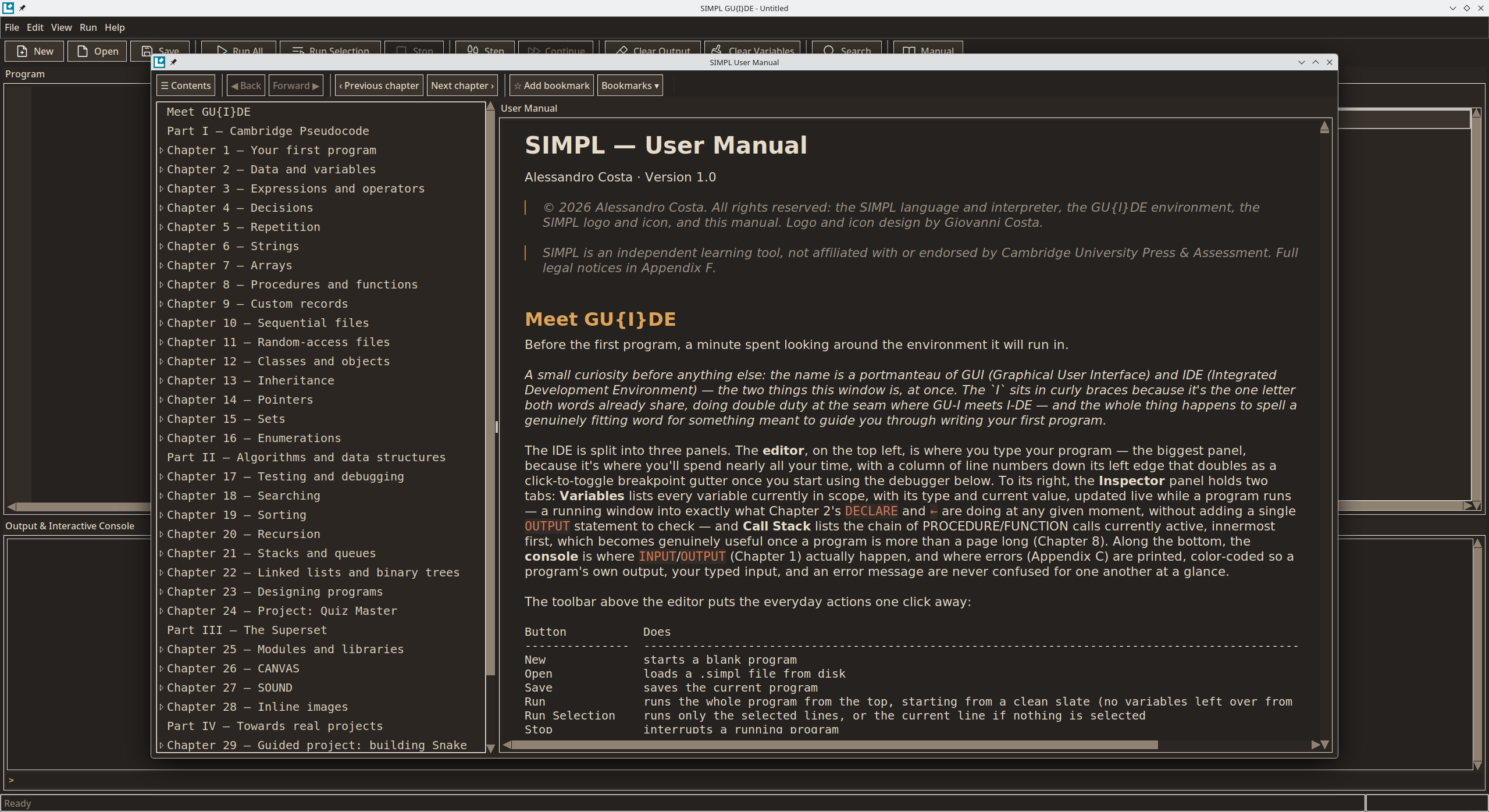Expand Chapter 1 – Your first program

pos(162,150)
